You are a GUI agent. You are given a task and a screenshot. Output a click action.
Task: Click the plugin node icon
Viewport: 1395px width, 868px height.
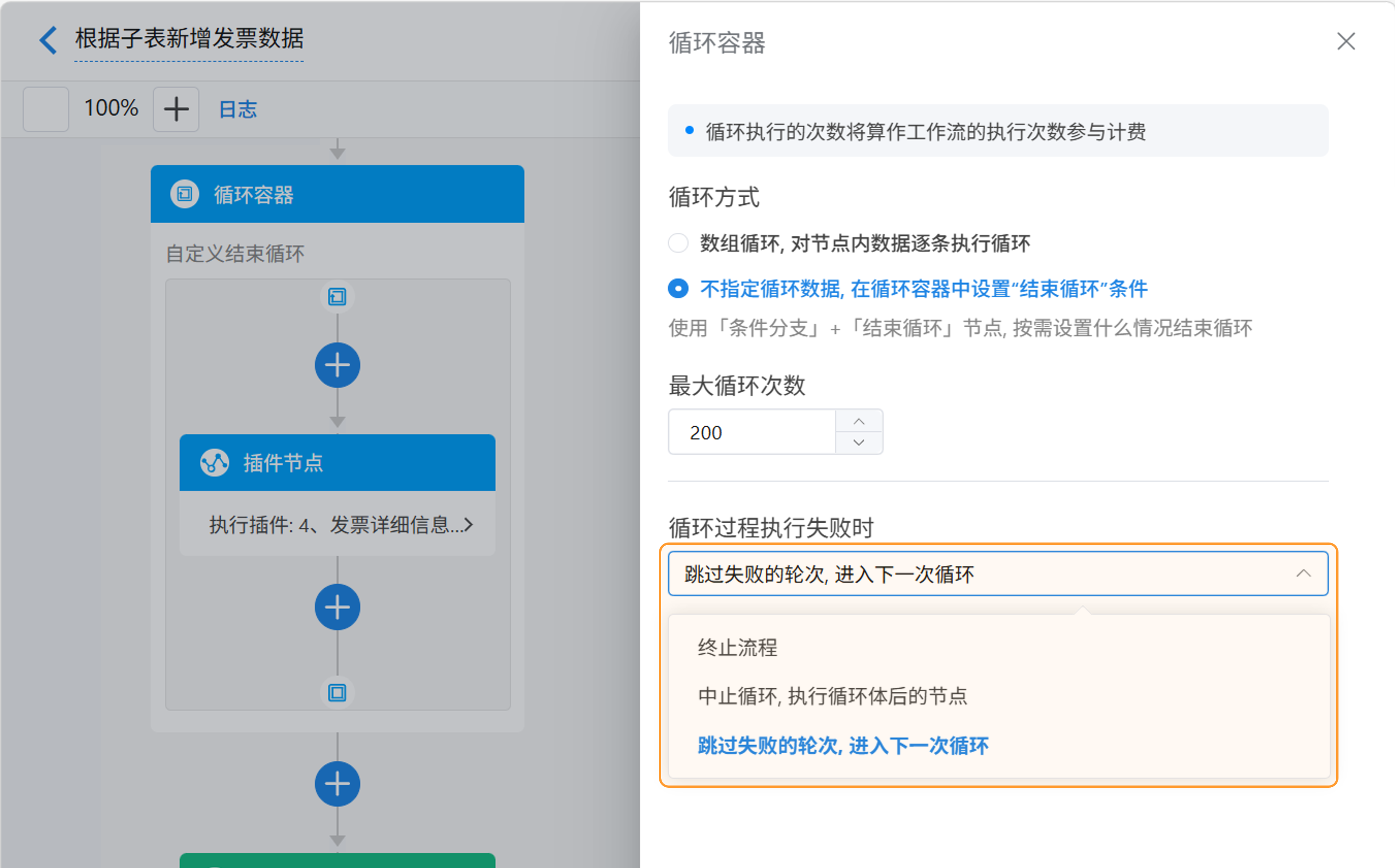(x=214, y=462)
